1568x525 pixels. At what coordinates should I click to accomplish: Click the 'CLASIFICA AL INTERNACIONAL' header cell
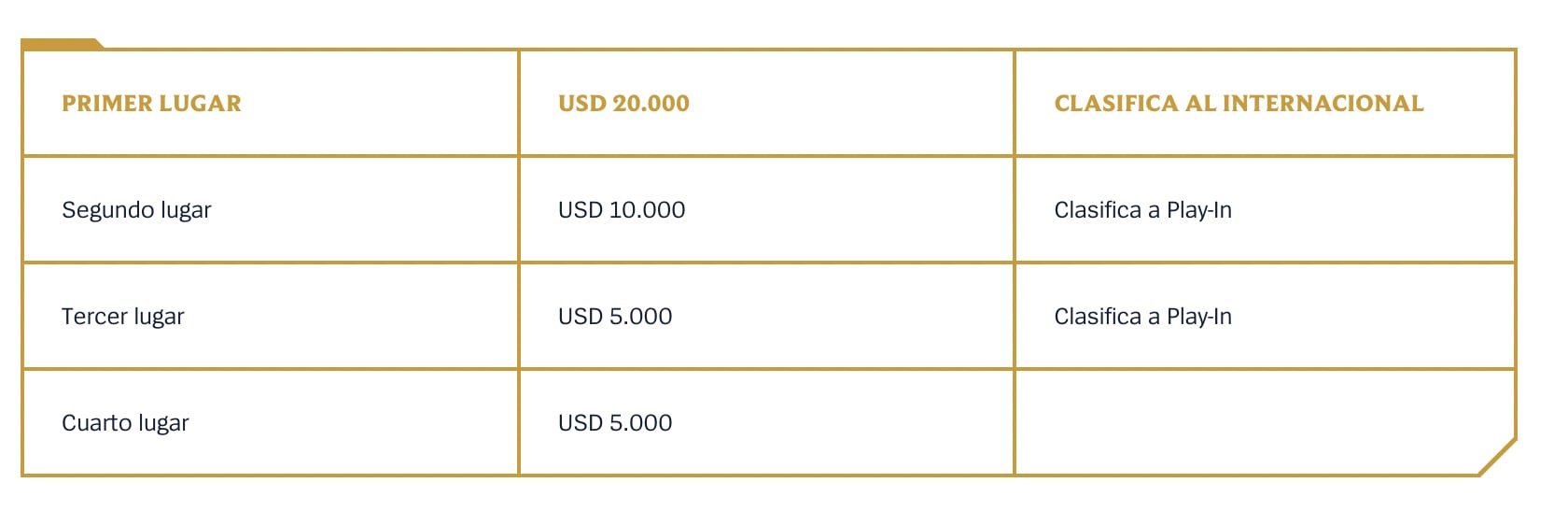(x=1239, y=103)
